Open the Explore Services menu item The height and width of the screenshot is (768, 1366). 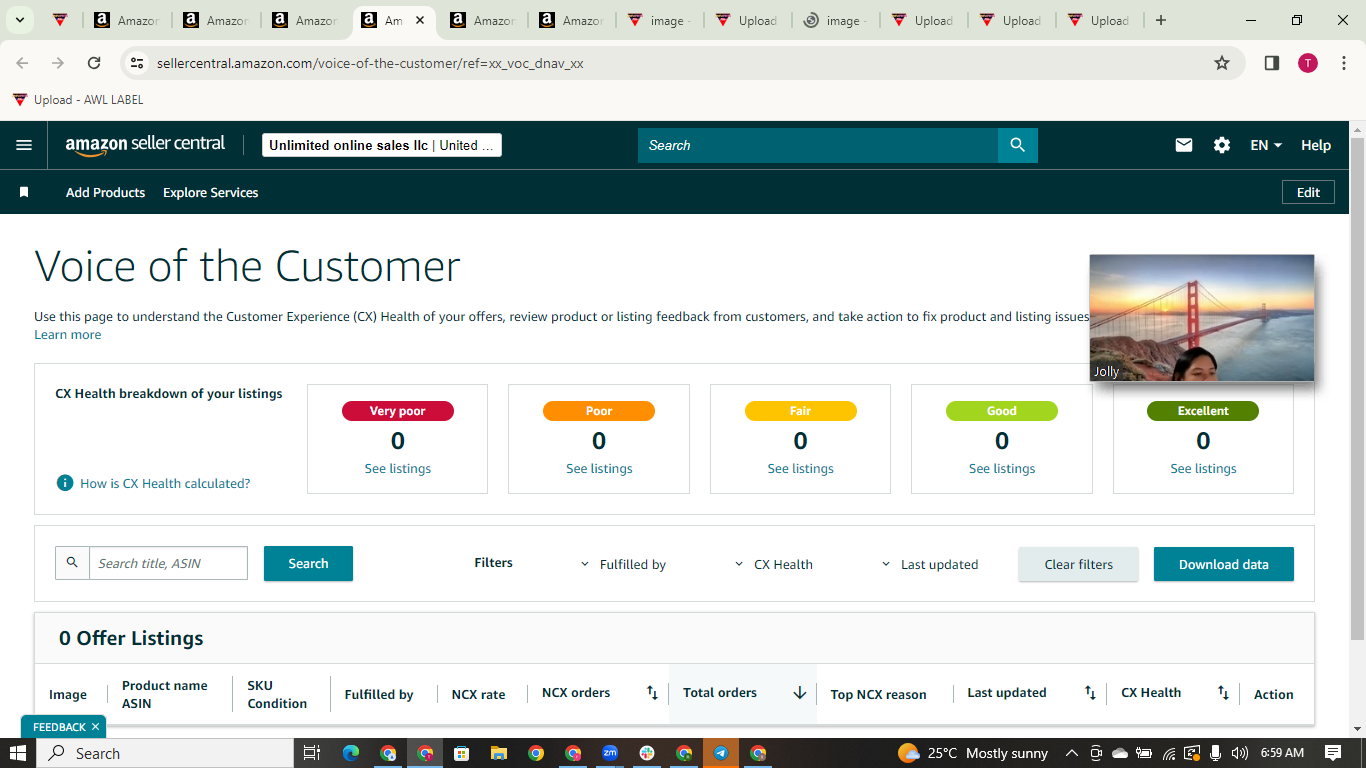point(211,192)
